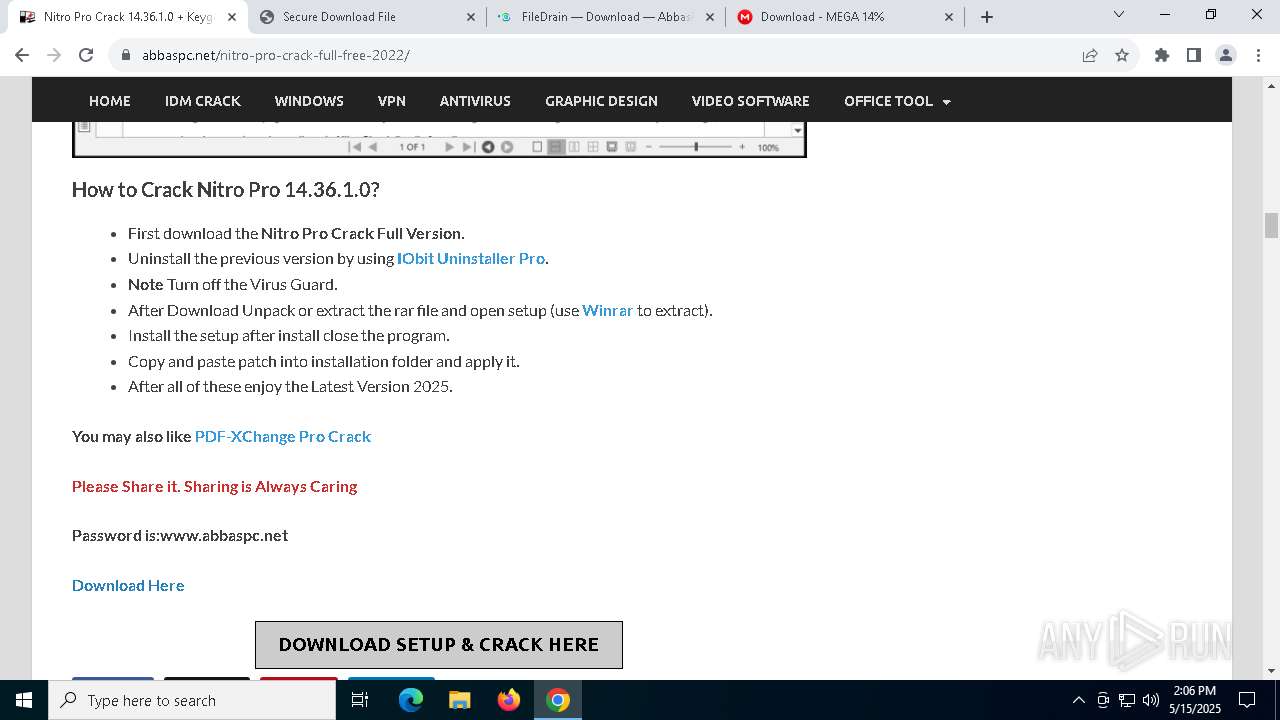
Task: Close the FileDrain Download tab
Action: pos(710,16)
